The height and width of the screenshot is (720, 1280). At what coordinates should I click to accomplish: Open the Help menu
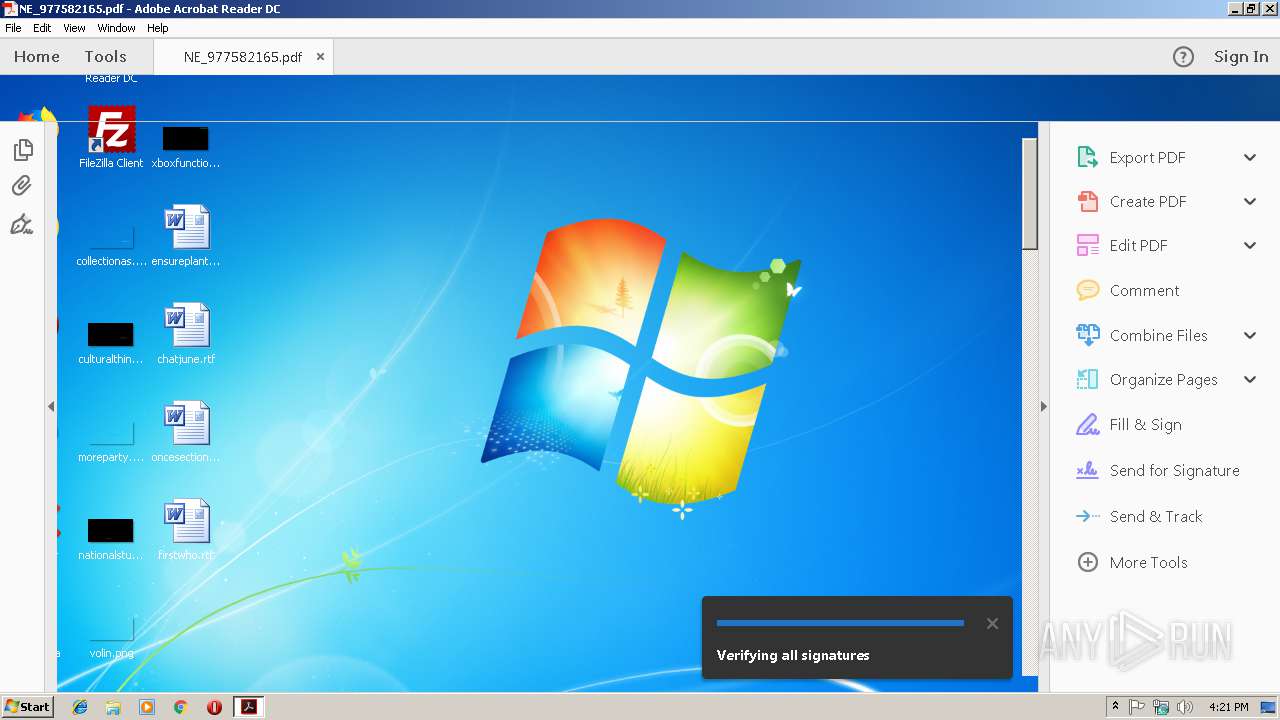point(158,28)
